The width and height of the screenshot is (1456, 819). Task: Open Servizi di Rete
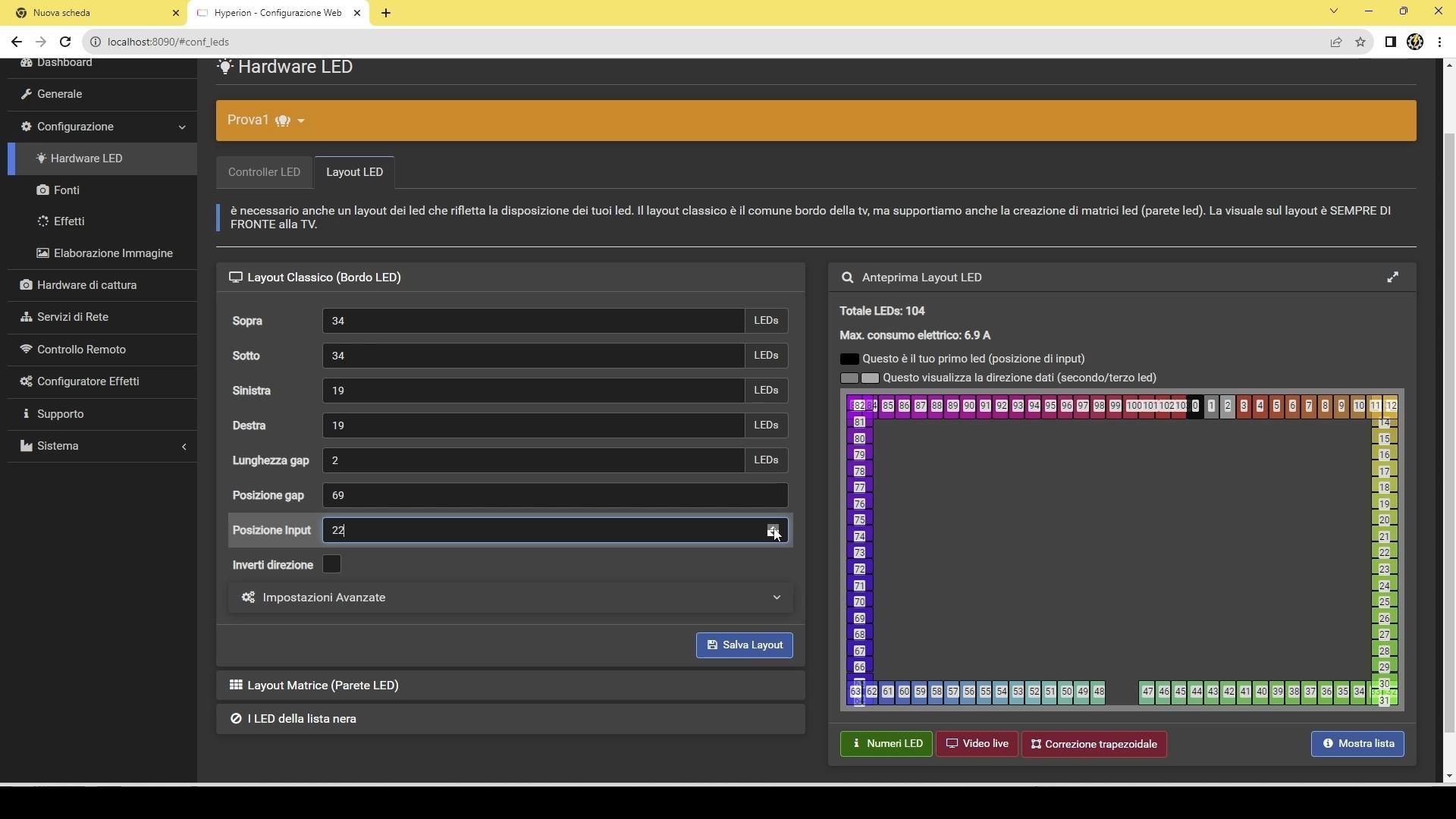74,317
